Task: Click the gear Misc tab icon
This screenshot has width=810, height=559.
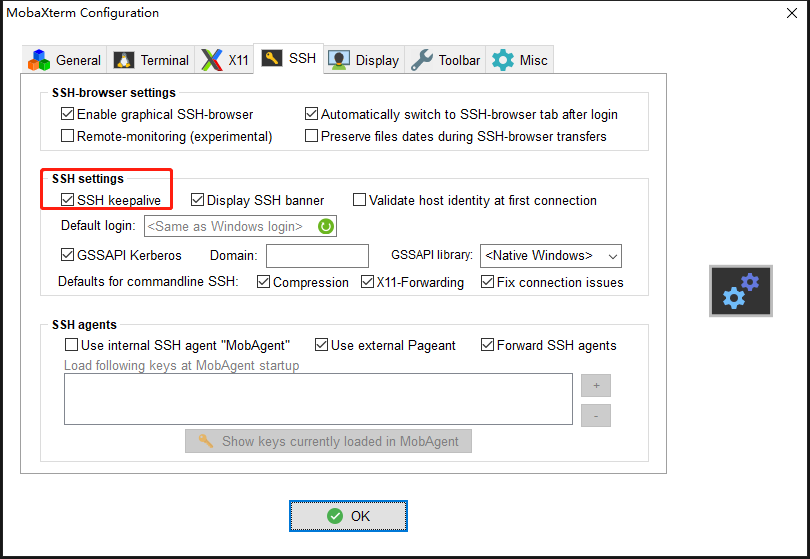Action: click(503, 60)
